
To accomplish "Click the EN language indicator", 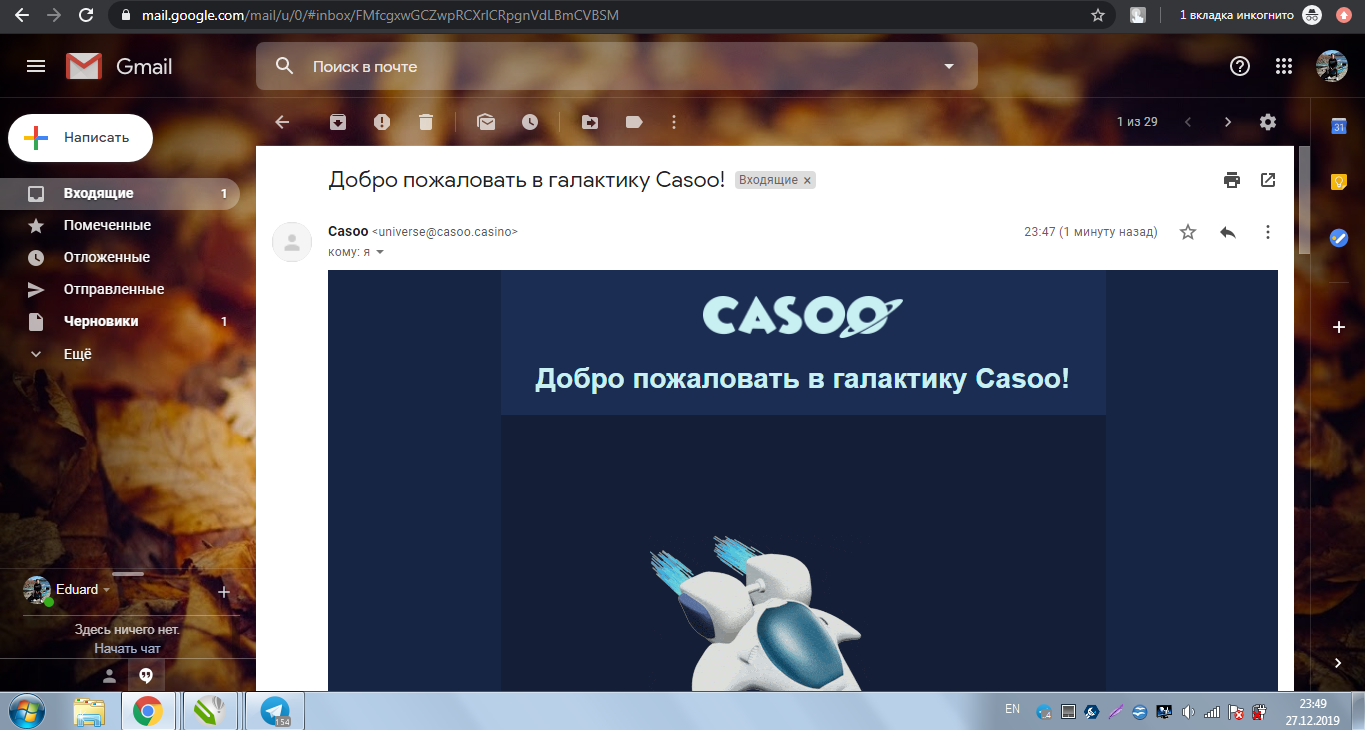I will tap(1012, 709).
